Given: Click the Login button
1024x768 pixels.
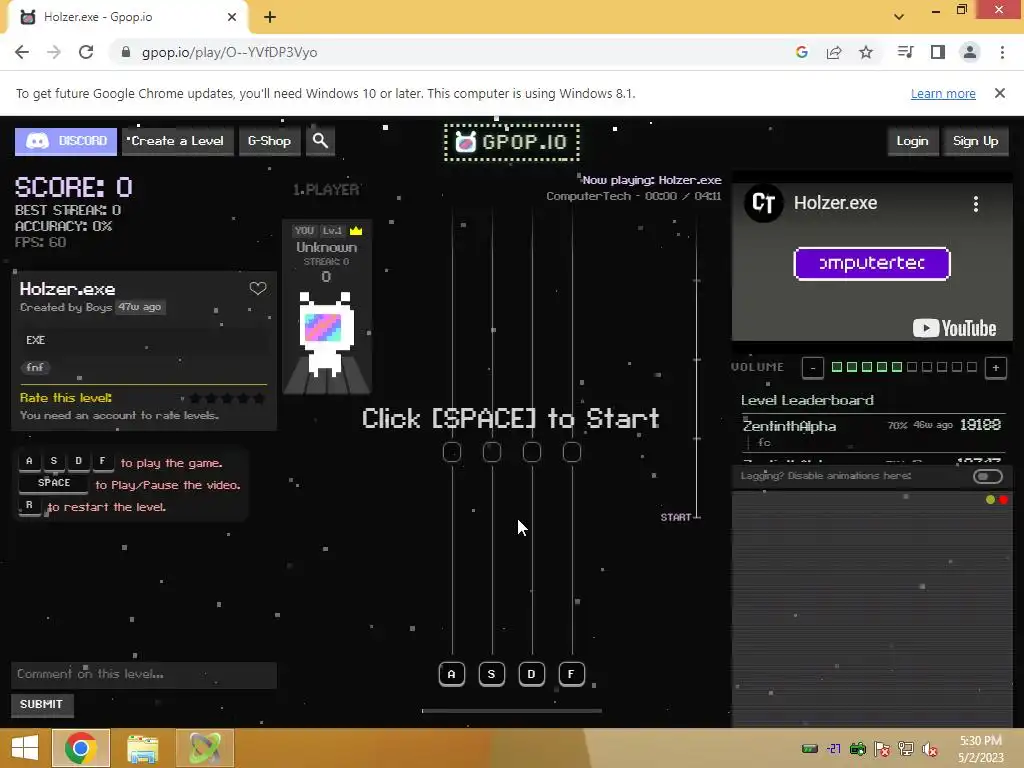Looking at the screenshot, I should point(912,141).
